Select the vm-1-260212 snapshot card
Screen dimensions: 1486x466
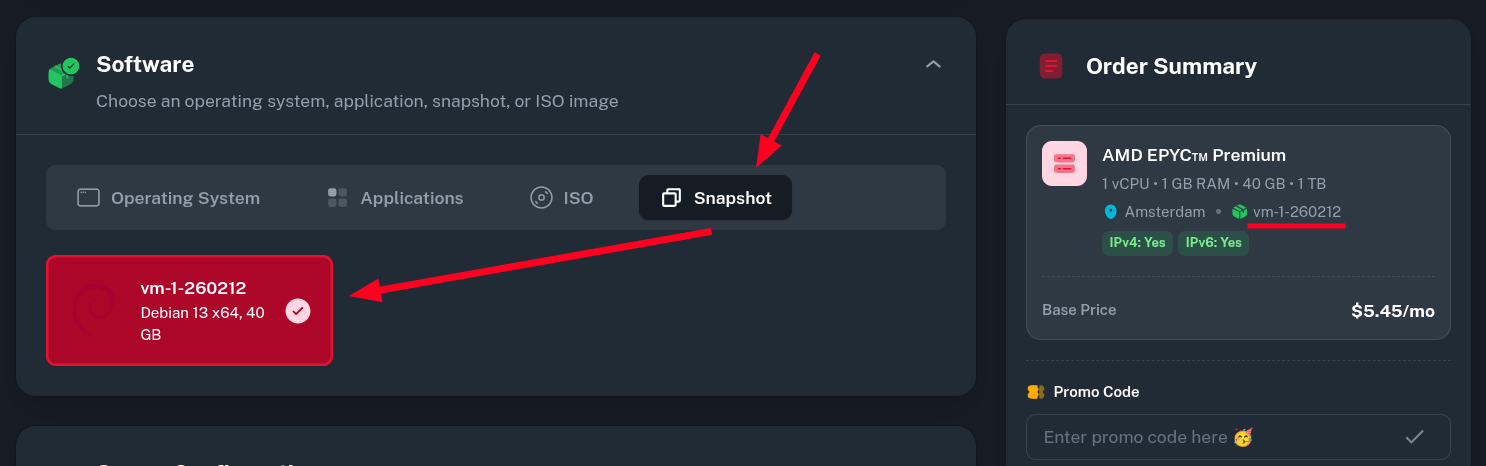pos(189,311)
